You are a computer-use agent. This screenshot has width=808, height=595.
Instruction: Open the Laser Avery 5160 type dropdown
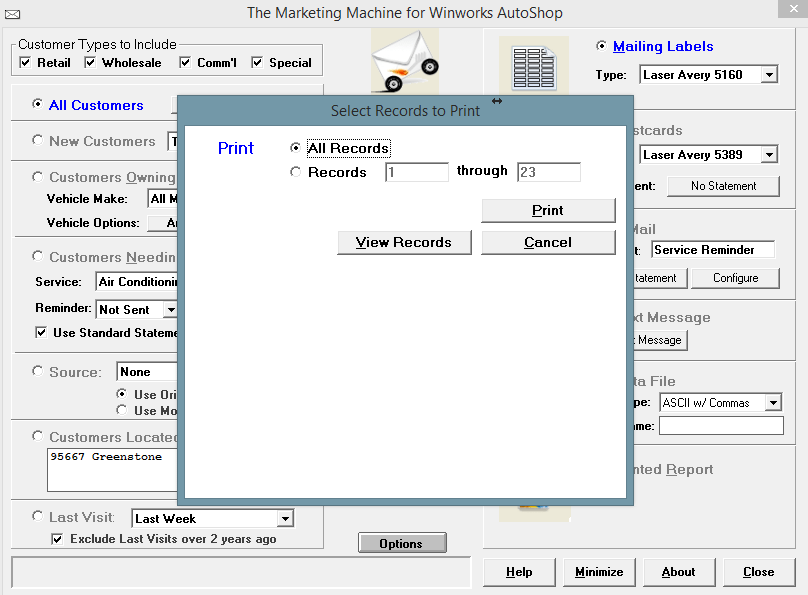768,75
